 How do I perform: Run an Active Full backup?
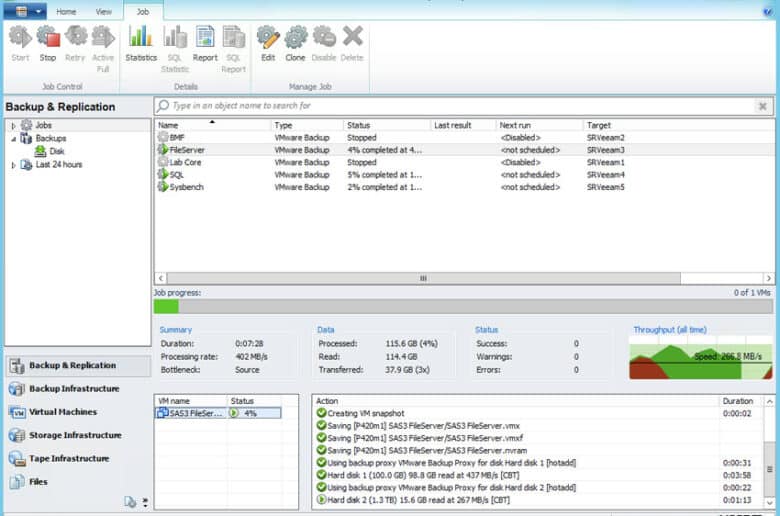point(103,49)
